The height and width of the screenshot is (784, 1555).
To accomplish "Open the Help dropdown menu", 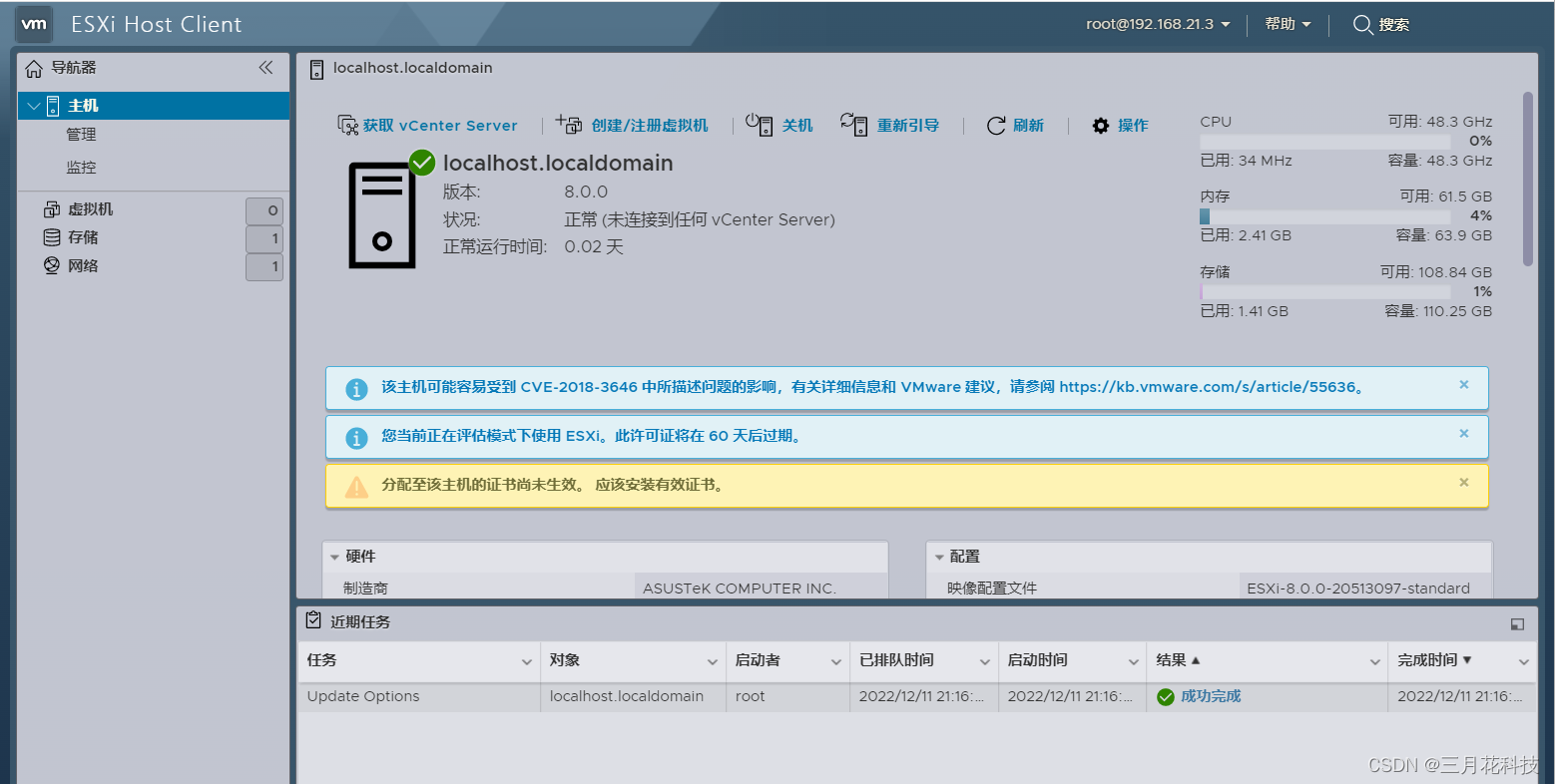I will coord(1288,24).
